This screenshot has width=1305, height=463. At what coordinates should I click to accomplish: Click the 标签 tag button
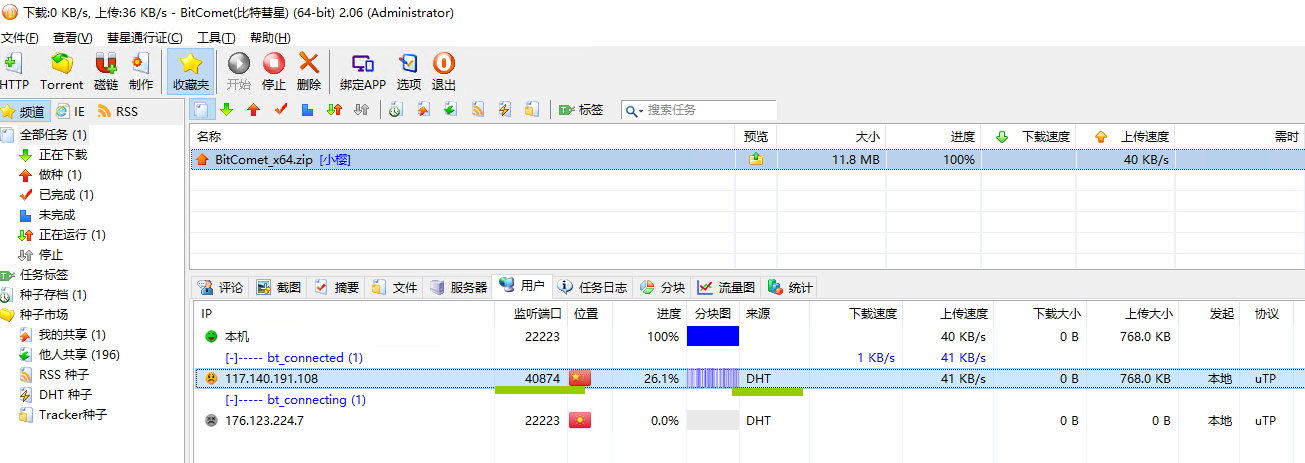pyautogui.click(x=581, y=109)
